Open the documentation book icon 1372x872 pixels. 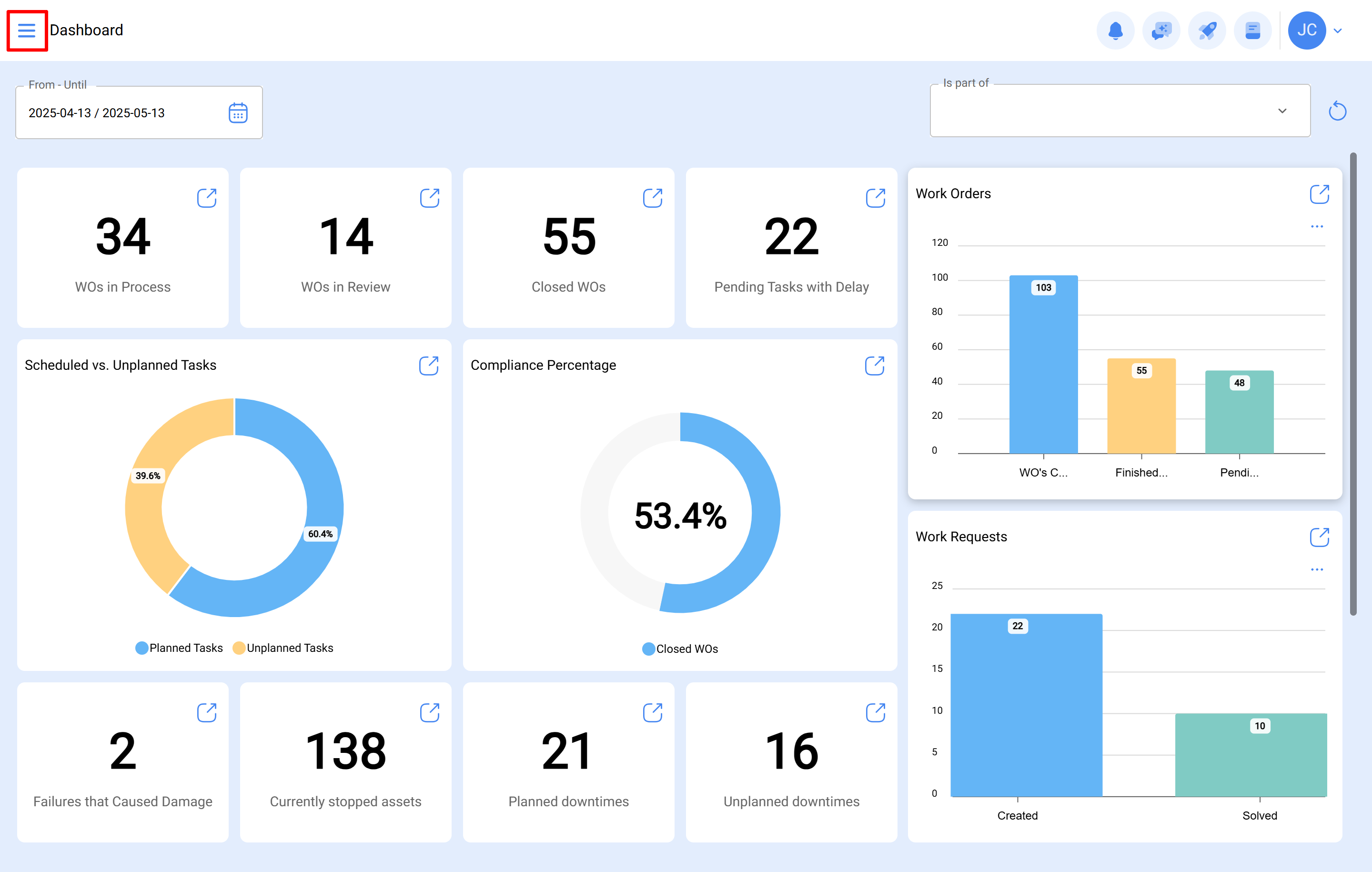click(1253, 30)
